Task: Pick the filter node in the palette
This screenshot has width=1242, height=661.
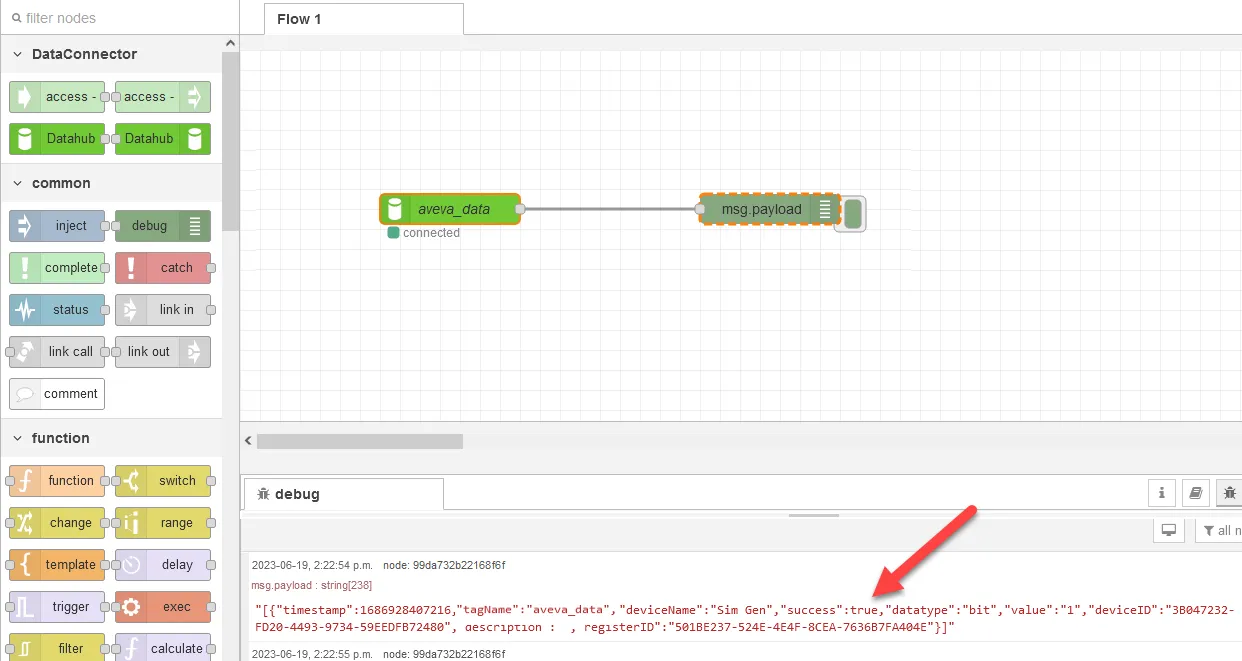Action: [57, 649]
